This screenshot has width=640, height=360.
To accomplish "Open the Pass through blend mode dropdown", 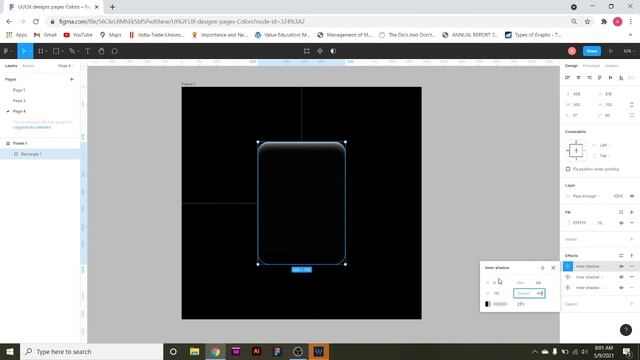I will pos(587,196).
